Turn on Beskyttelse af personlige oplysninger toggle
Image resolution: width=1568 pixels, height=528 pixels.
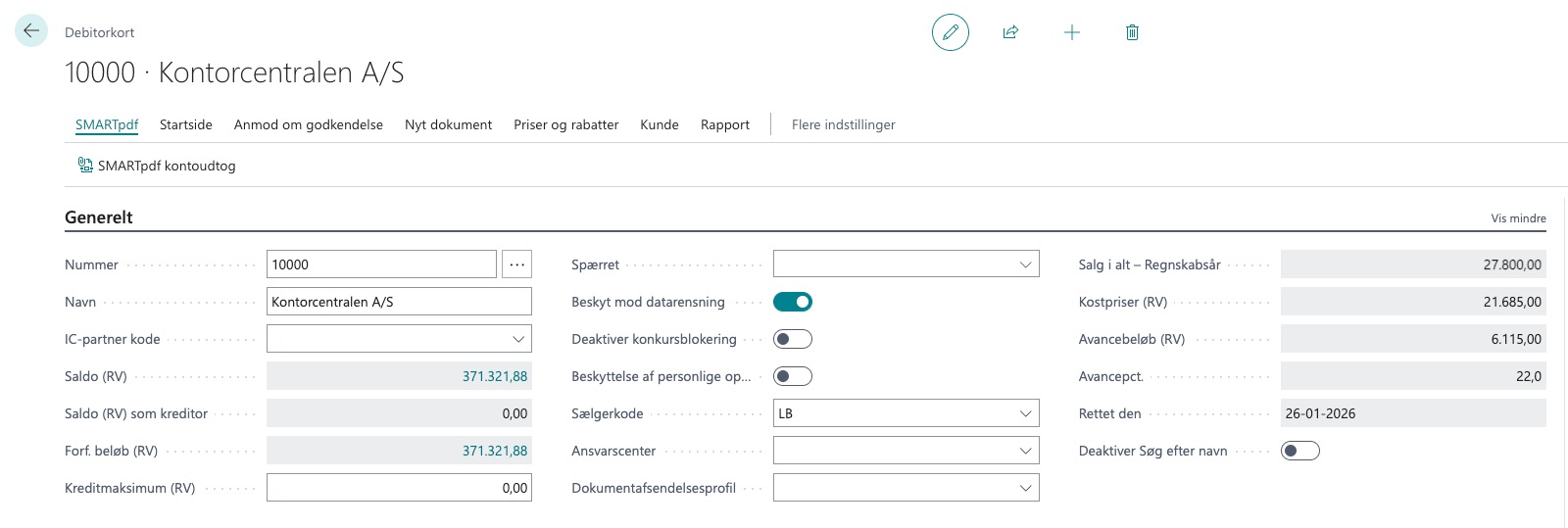(x=792, y=376)
